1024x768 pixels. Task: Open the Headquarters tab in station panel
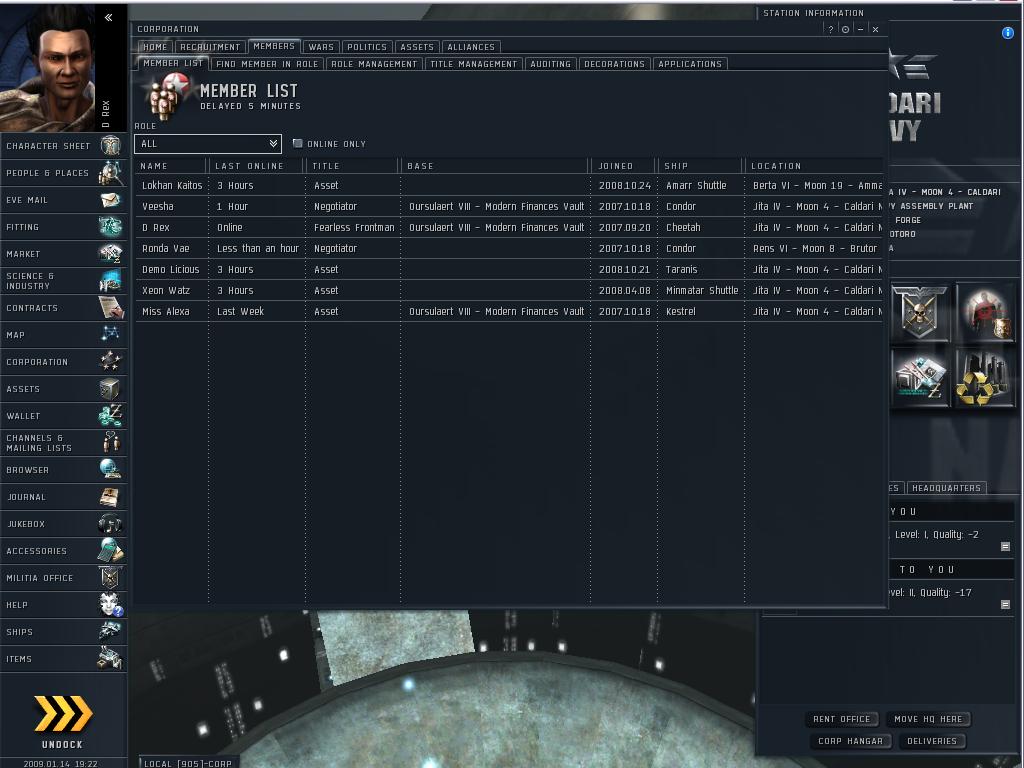coord(946,488)
